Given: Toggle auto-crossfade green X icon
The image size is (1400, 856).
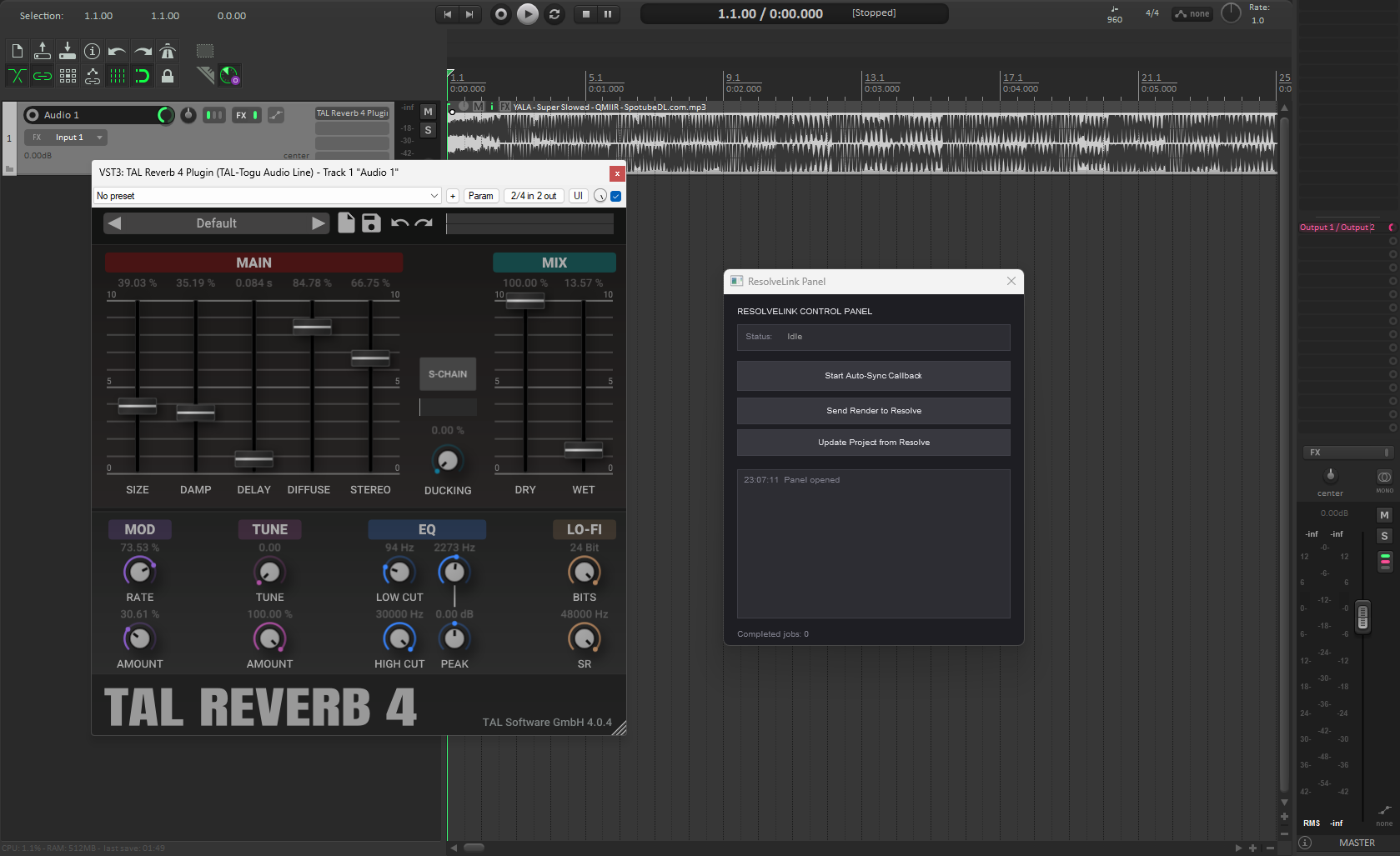Looking at the screenshot, I should click(17, 76).
